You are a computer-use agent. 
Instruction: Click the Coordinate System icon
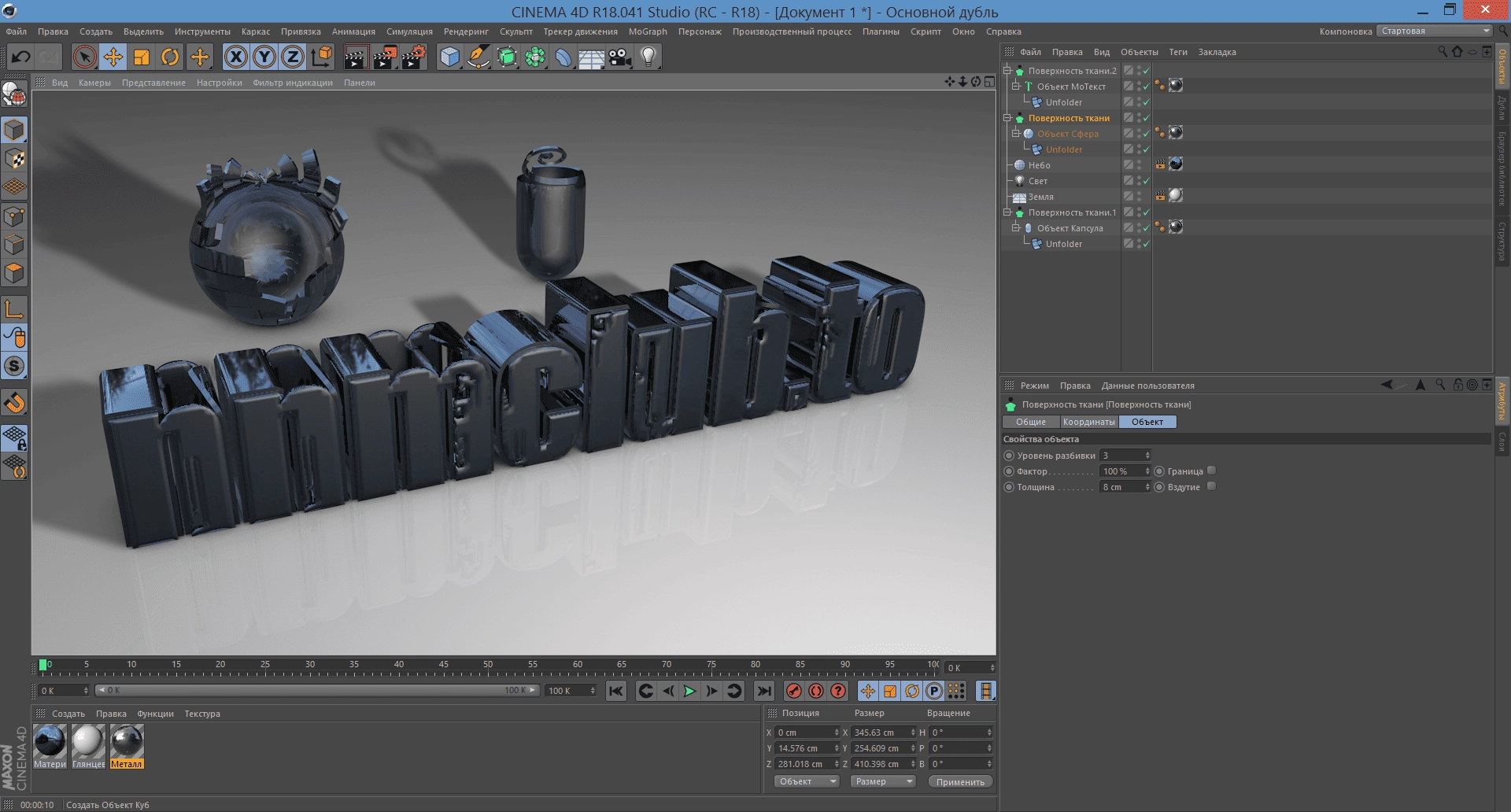tap(322, 57)
